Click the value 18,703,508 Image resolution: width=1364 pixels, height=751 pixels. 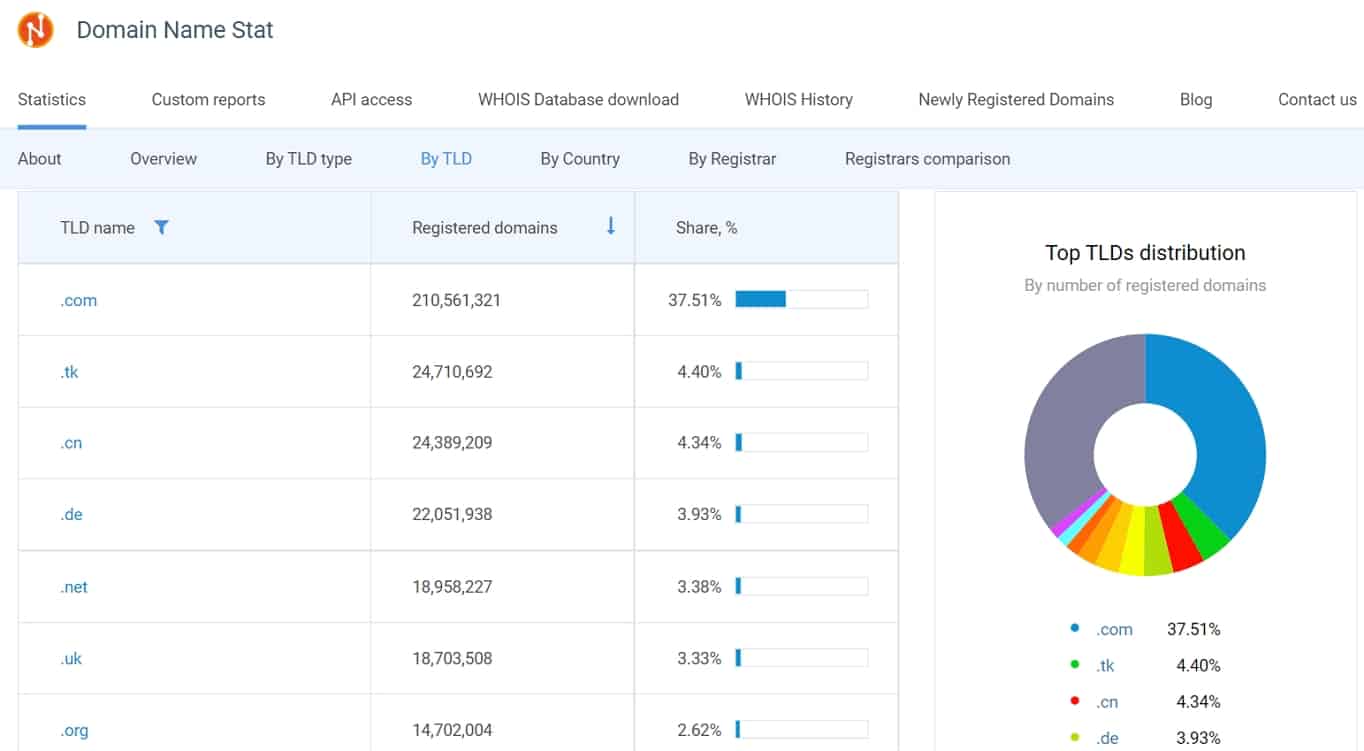pyautogui.click(x=452, y=658)
